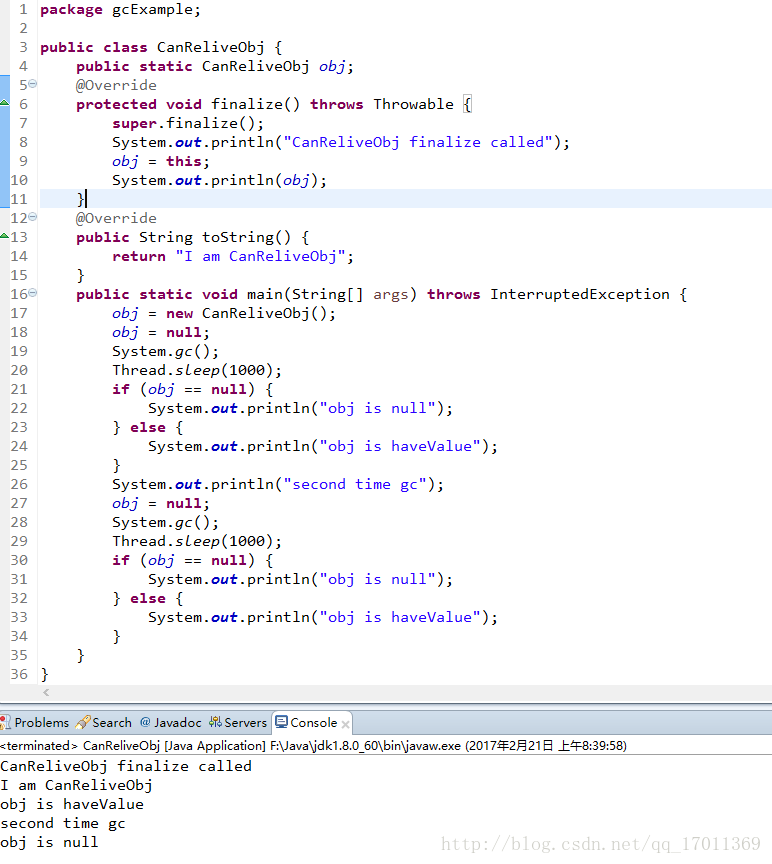This screenshot has width=772, height=864.
Task: Click 'System.gc();' on line 28
Action: (165, 522)
